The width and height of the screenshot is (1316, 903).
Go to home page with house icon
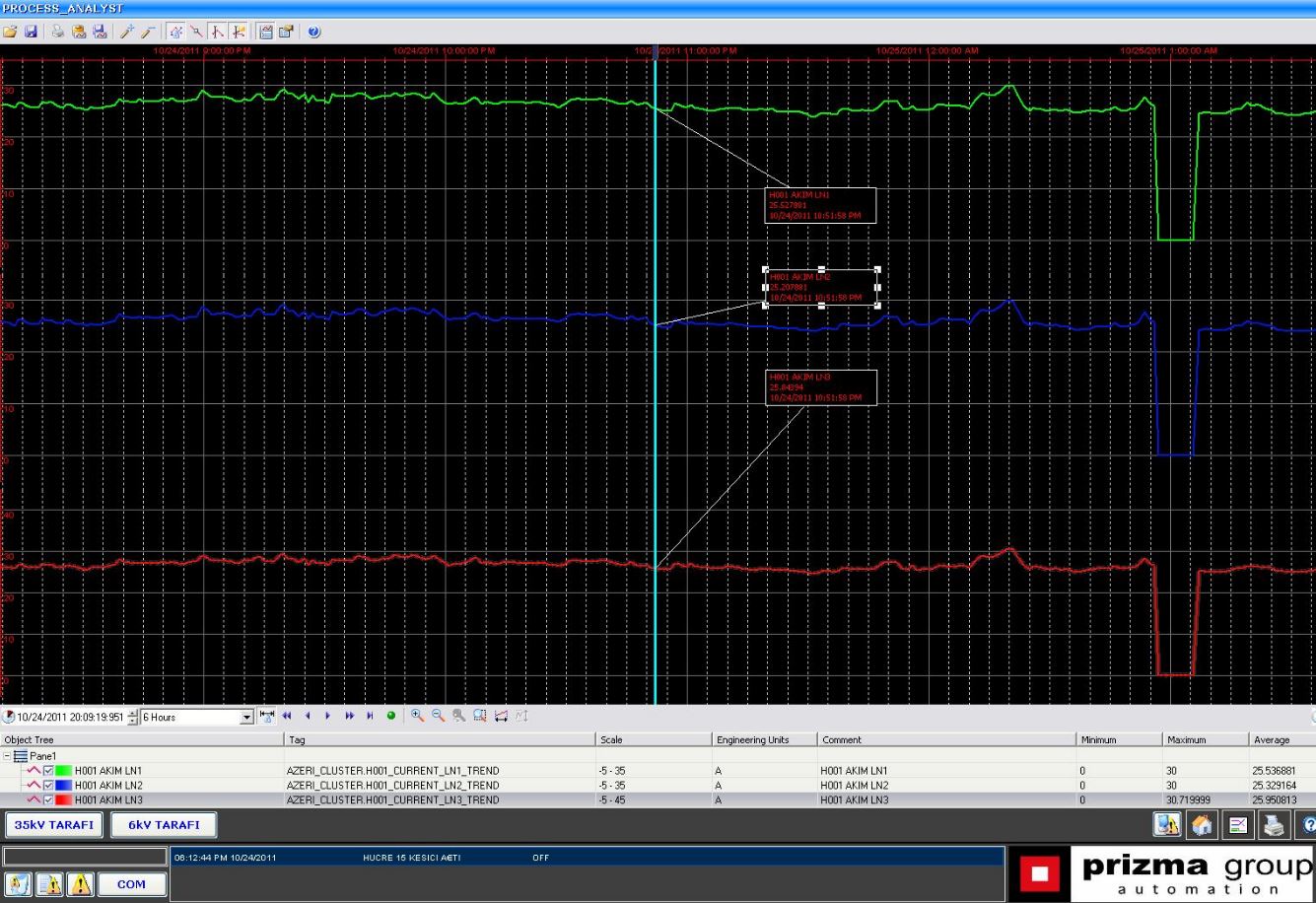coord(1202,825)
